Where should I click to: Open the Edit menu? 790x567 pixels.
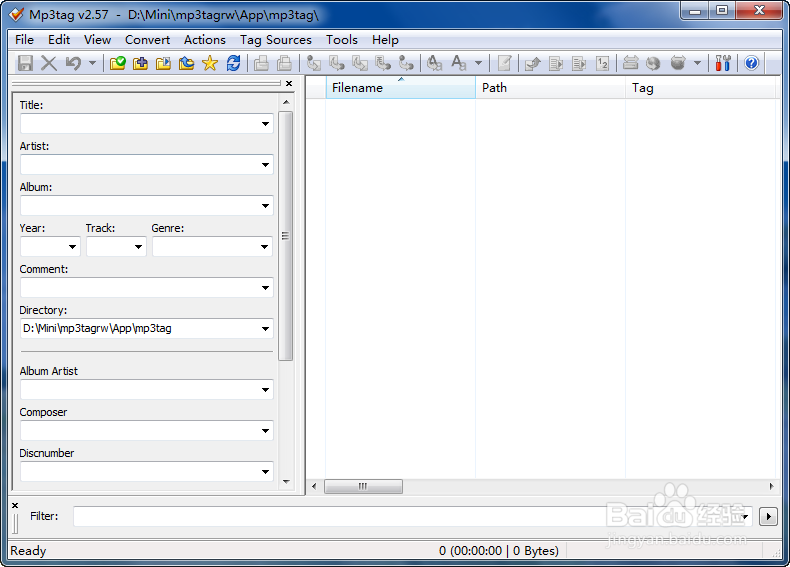(x=59, y=40)
